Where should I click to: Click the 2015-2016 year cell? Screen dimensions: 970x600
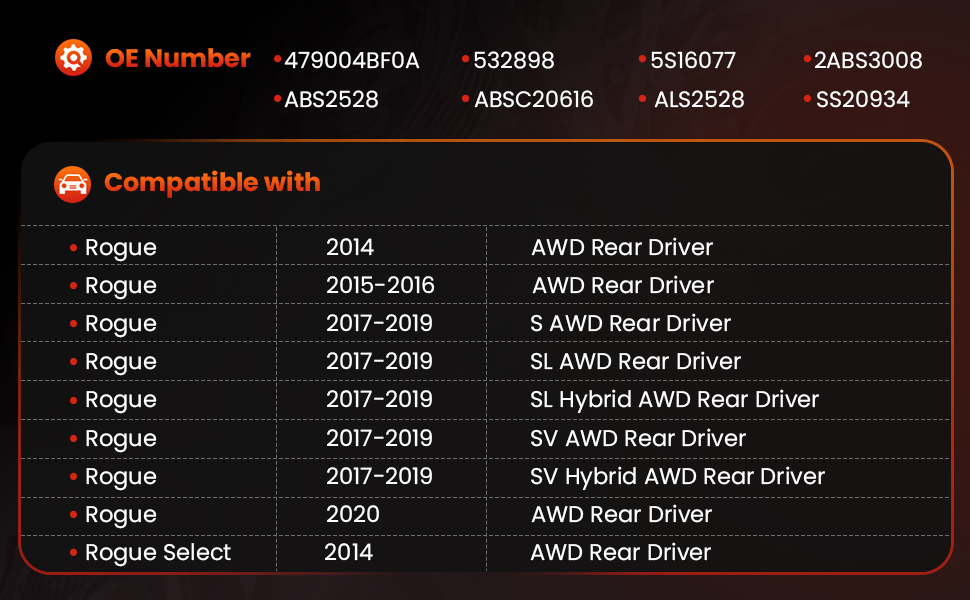pos(380,285)
